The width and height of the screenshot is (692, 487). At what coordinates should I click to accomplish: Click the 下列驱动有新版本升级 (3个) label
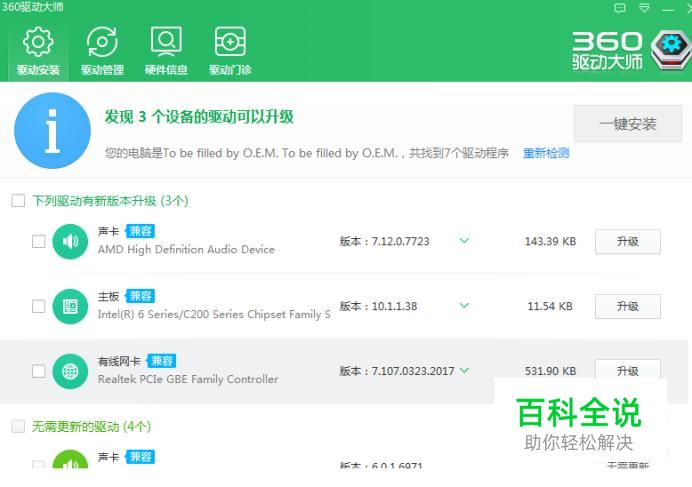click(110, 201)
